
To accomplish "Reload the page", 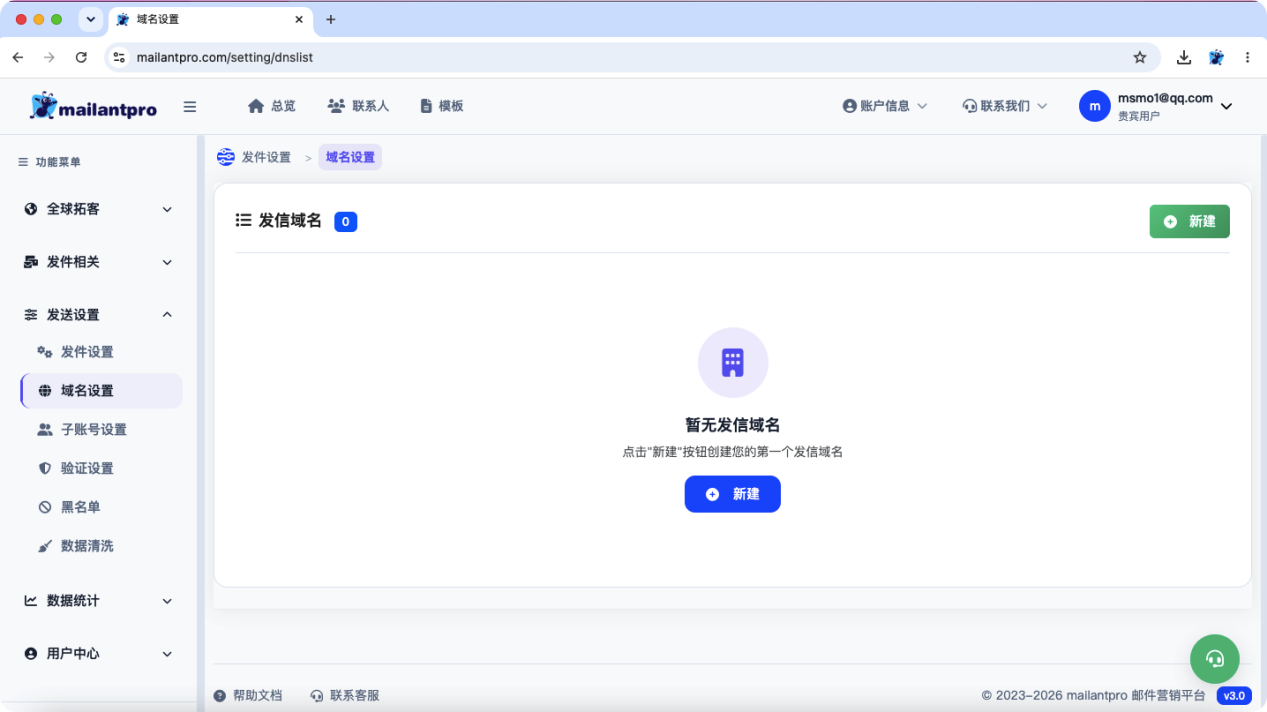I will tap(81, 58).
